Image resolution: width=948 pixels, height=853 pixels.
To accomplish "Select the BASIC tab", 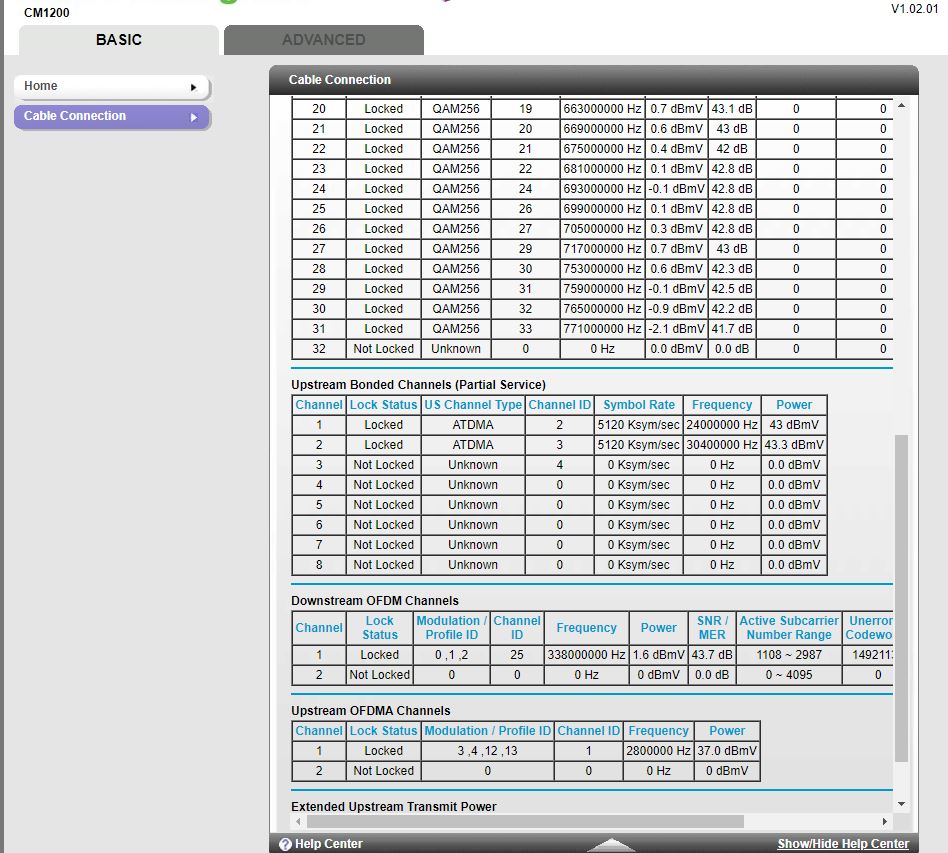I will [x=118, y=40].
